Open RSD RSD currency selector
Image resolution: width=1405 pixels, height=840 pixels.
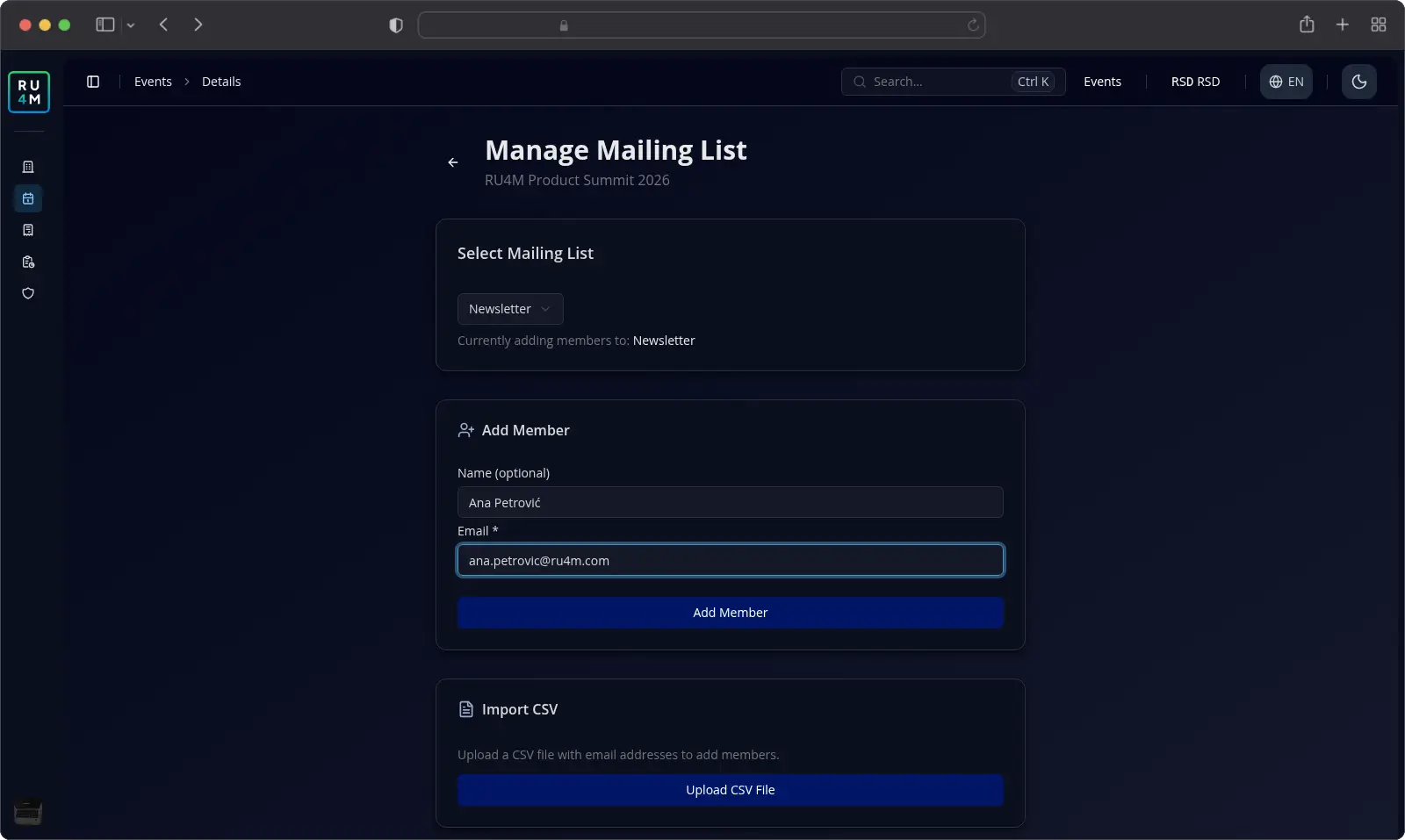pyautogui.click(x=1195, y=82)
